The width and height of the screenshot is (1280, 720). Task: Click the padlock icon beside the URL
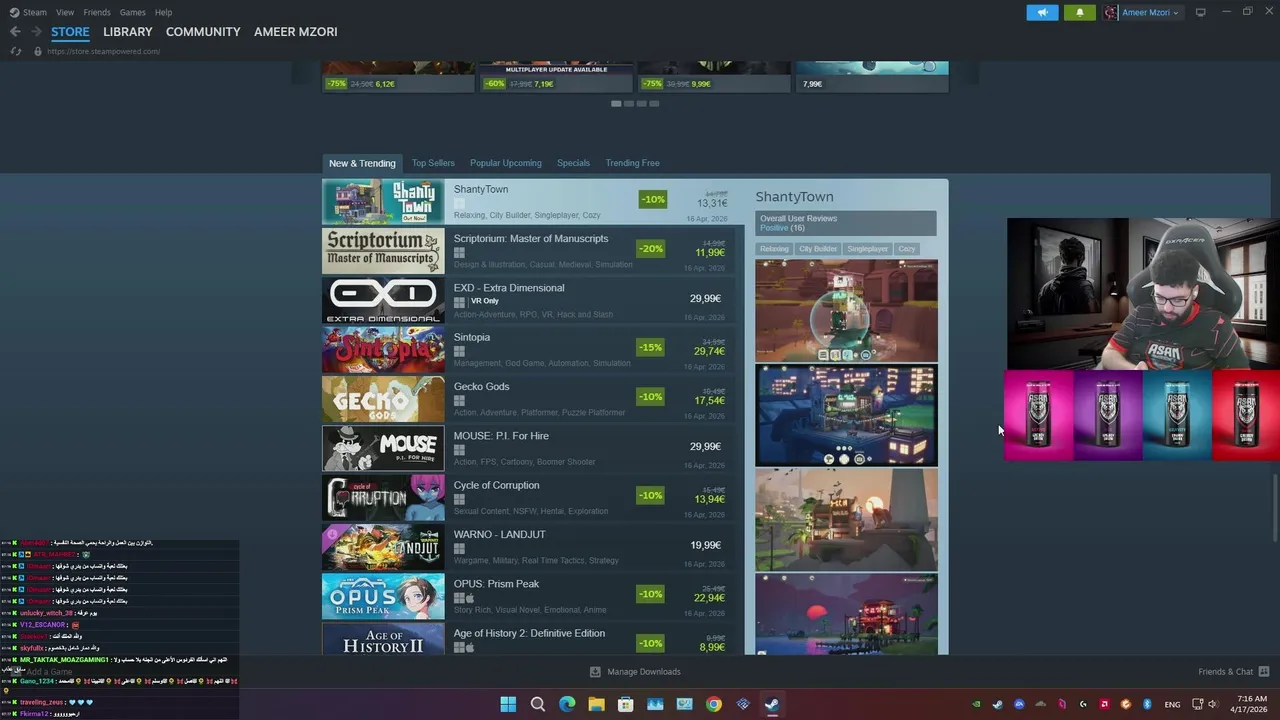(38, 51)
